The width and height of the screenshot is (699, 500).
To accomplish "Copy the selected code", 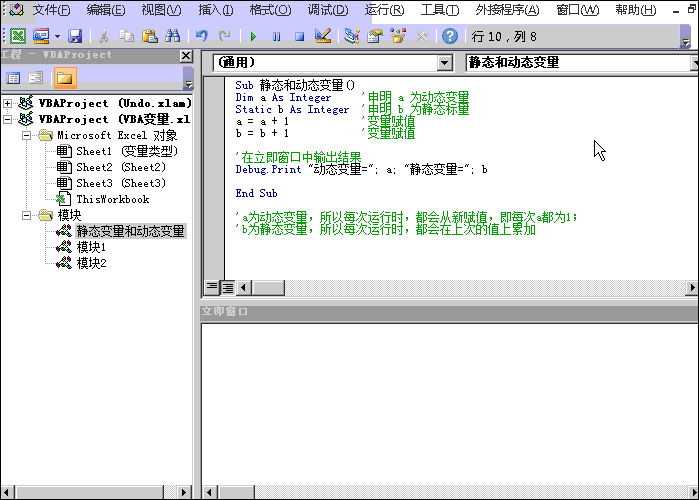I will click(127, 36).
